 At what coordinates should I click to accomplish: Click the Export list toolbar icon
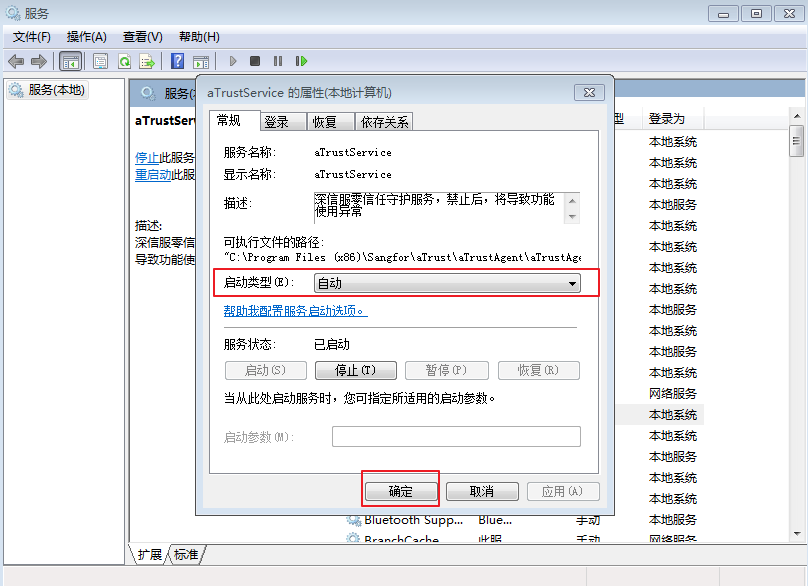pos(147,61)
